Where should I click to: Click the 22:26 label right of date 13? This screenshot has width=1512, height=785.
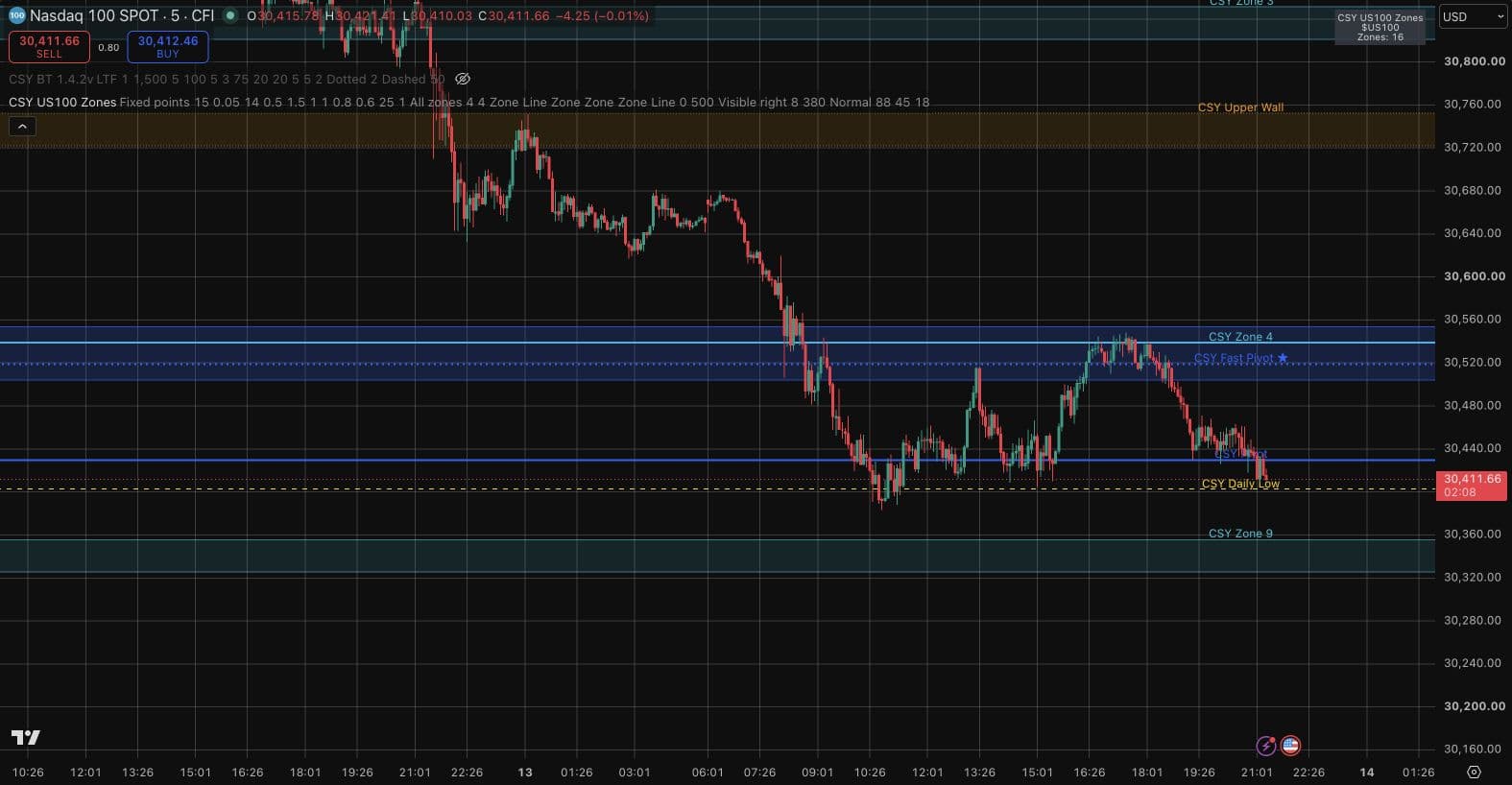tap(1308, 772)
